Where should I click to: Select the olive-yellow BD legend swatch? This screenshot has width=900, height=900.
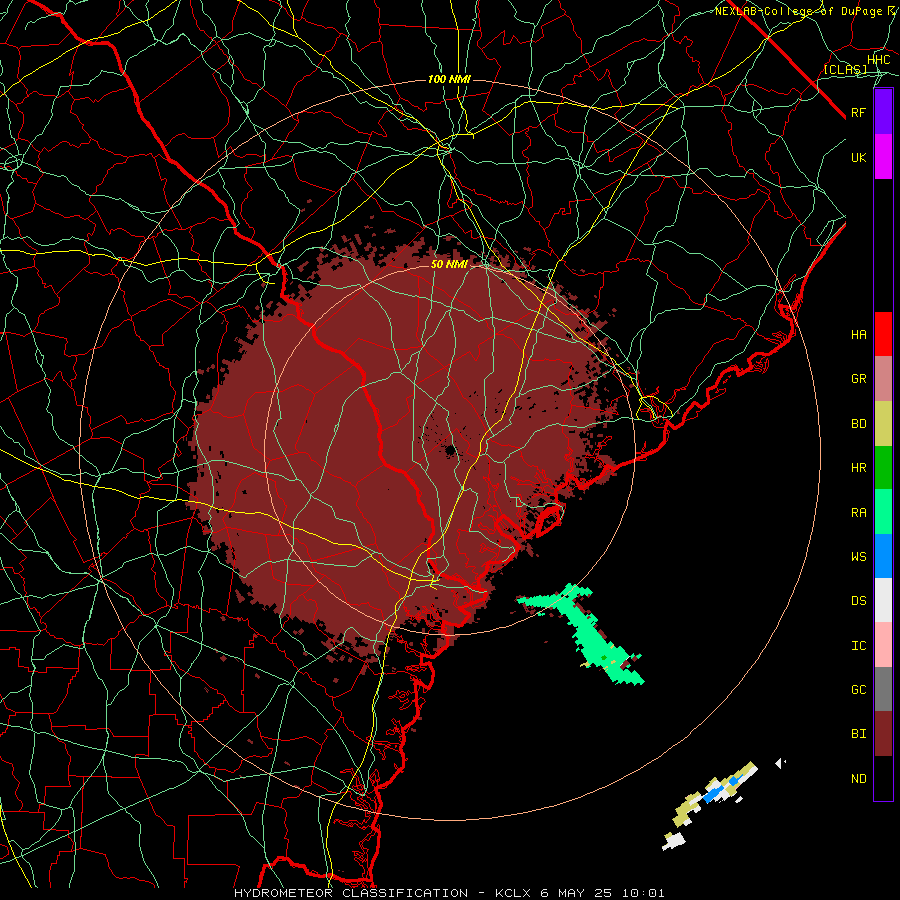[883, 424]
